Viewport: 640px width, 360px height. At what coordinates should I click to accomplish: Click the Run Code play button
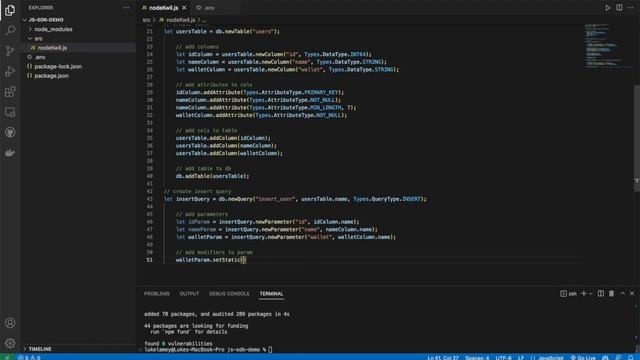pyautogui.click(x=608, y=8)
